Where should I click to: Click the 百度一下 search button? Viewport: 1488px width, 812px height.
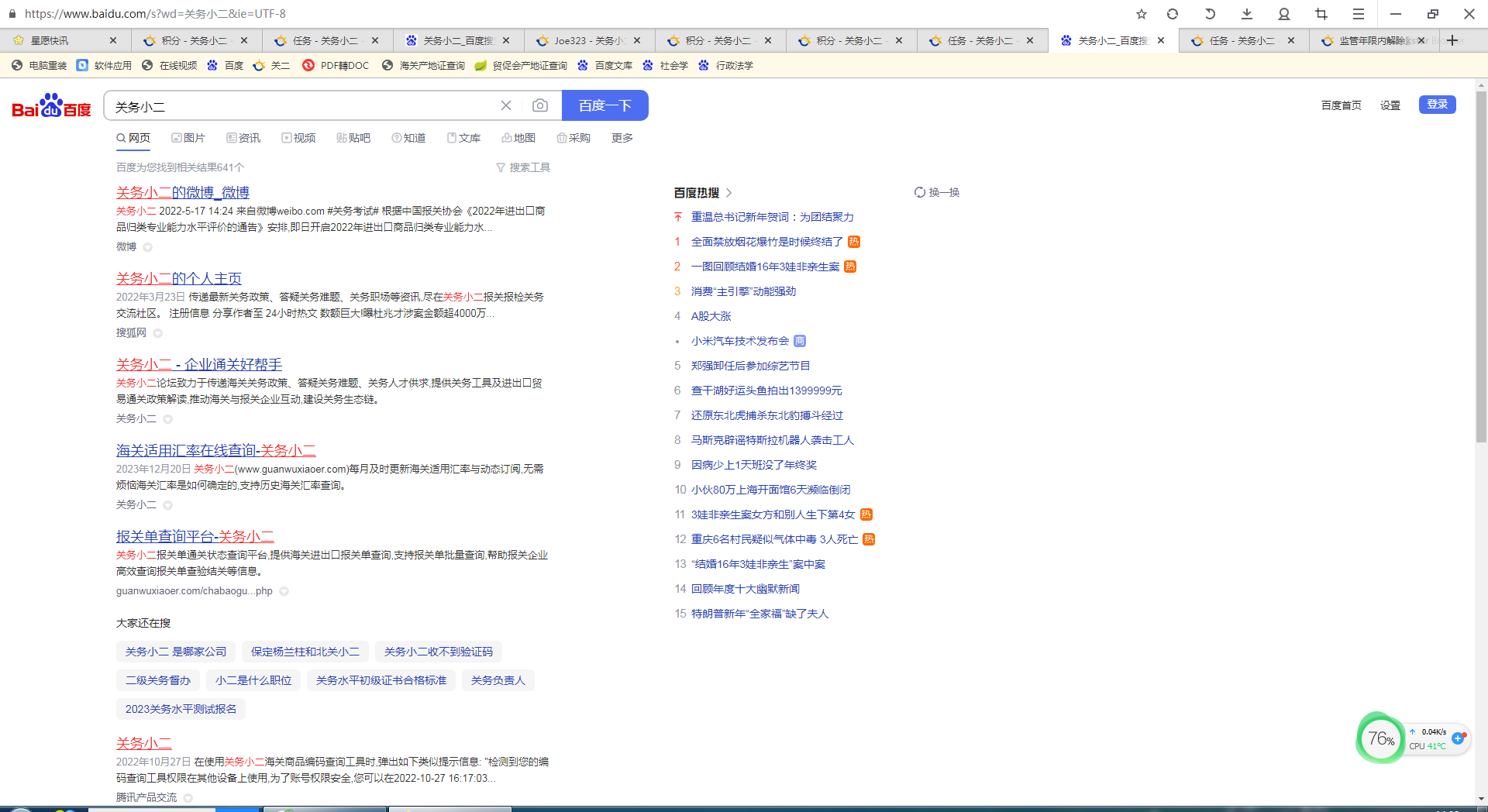point(604,105)
